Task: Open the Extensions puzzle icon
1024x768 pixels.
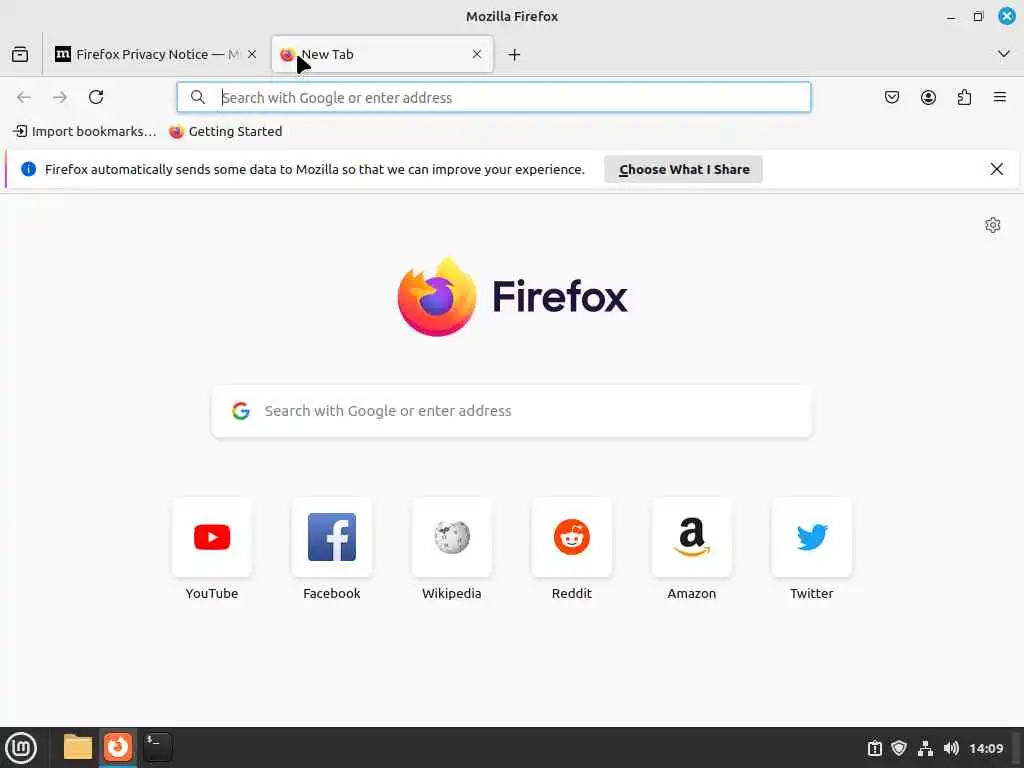Action: 964,97
